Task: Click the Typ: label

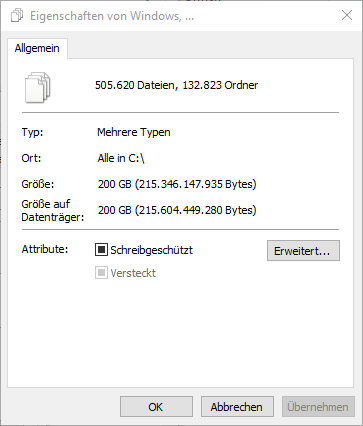Action: 32,132
